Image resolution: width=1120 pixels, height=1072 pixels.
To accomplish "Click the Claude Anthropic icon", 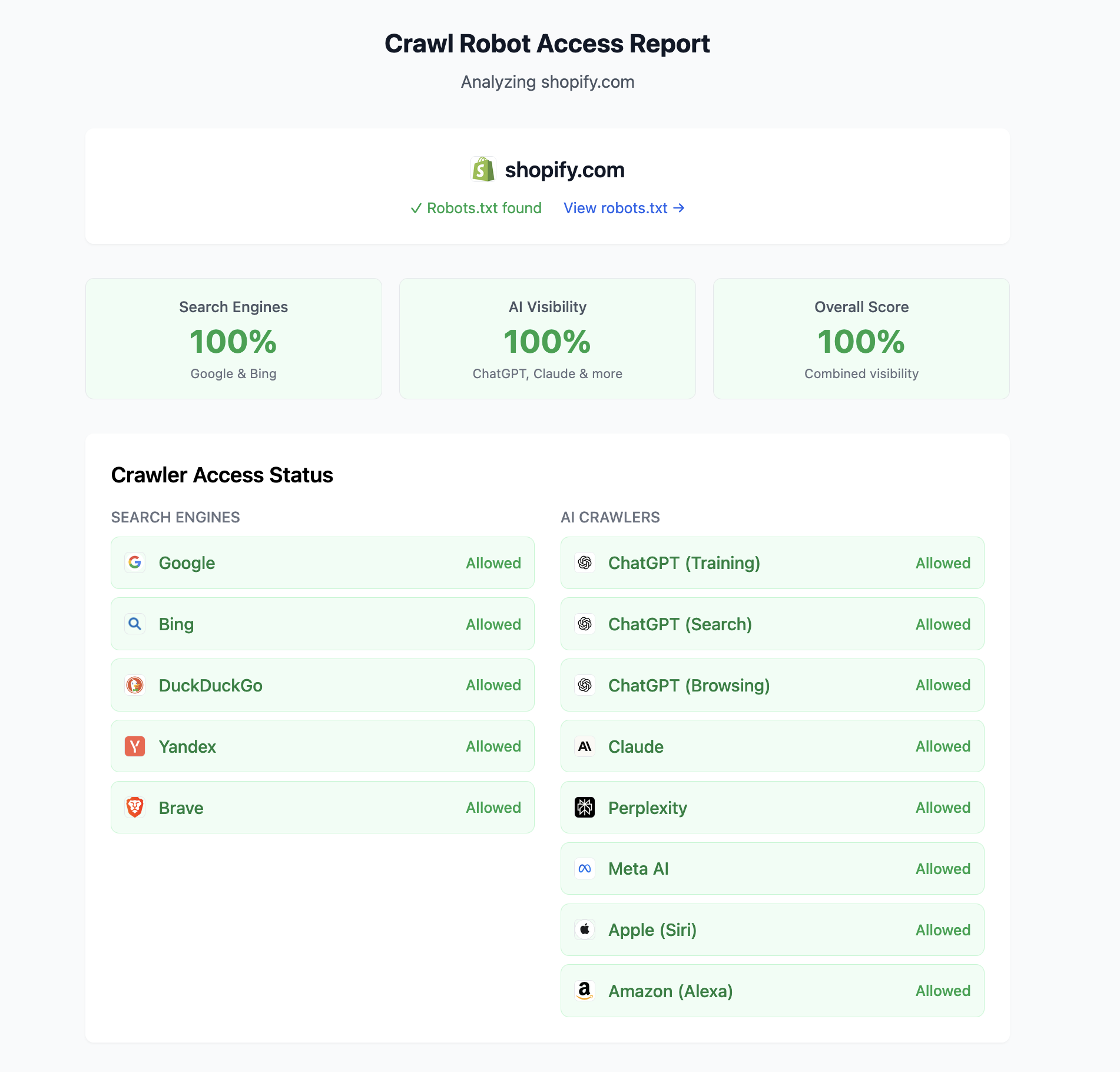I will pyautogui.click(x=585, y=746).
